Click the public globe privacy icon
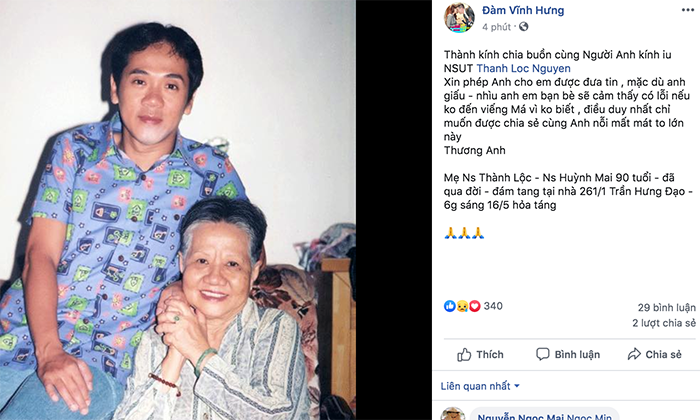700x420 pixels. [x=523, y=28]
